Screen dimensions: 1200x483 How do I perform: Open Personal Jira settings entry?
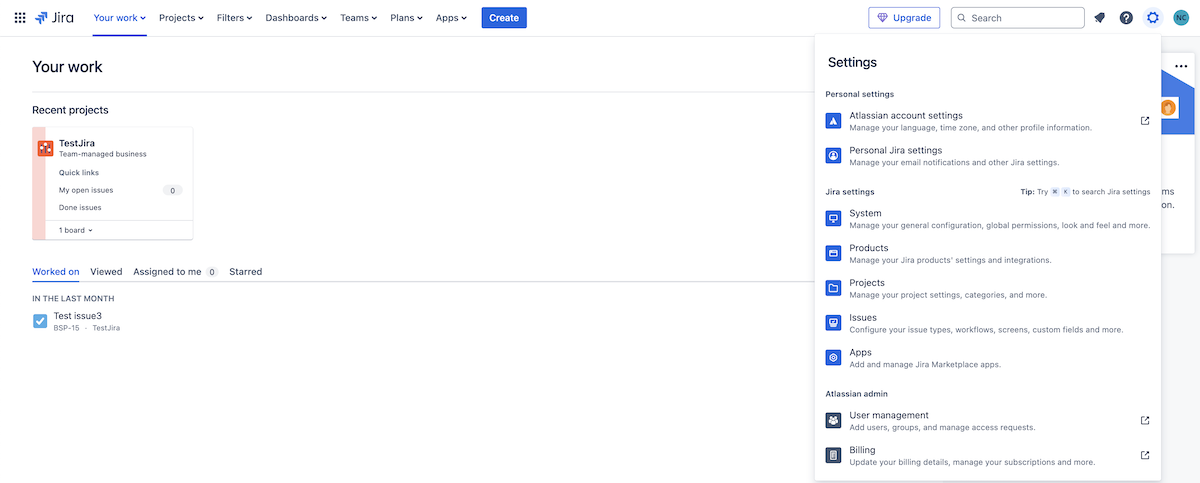pyautogui.click(x=988, y=156)
